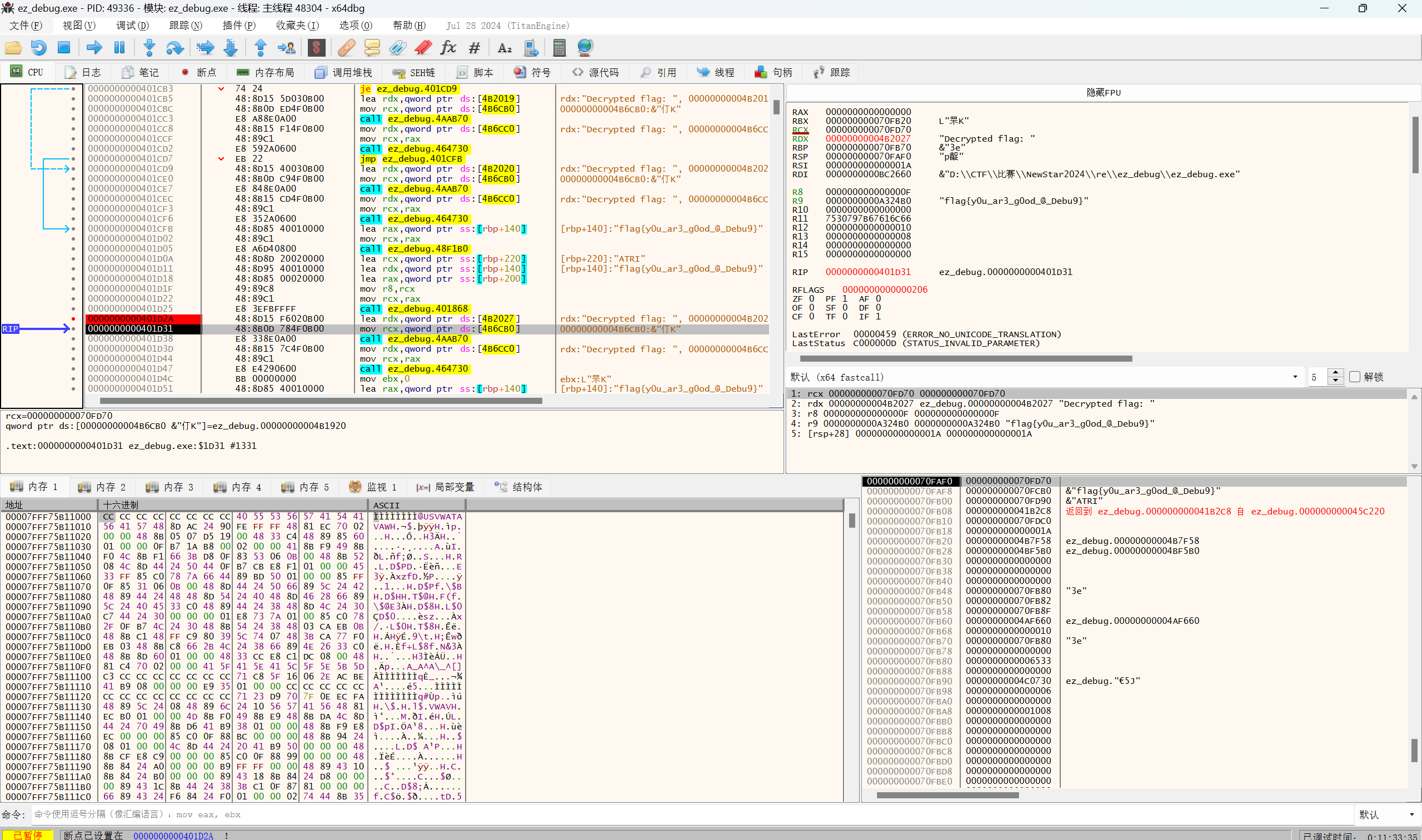Screen dimensions: 1422x840
Task: Open the hash variables icon
Action: tap(475, 48)
